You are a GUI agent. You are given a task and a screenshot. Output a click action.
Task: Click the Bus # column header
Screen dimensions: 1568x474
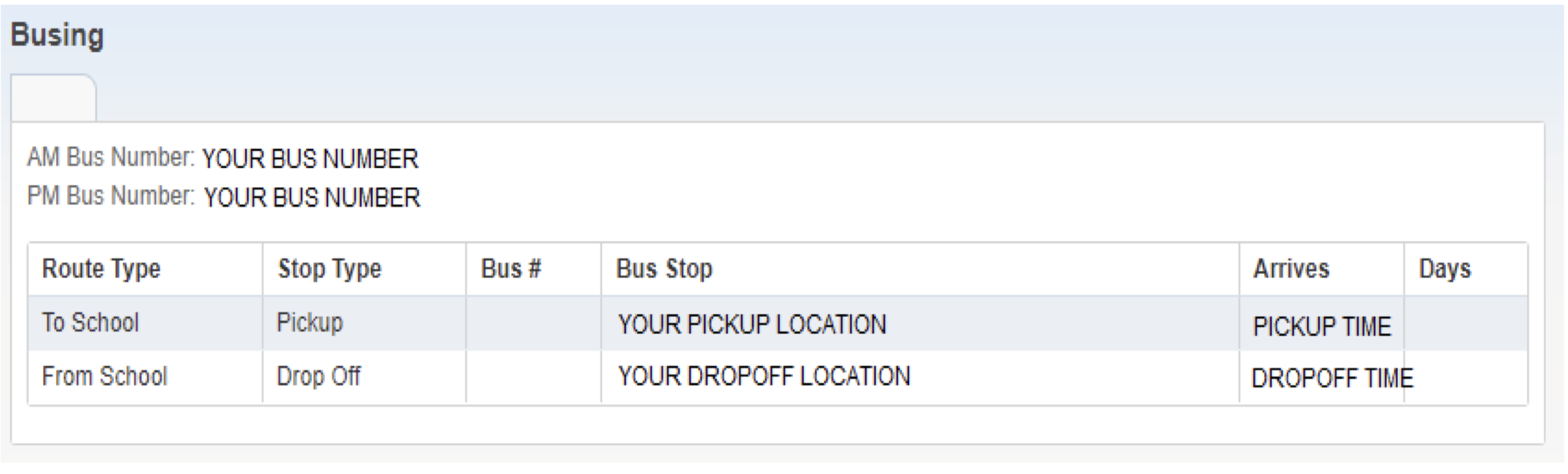tap(511, 269)
